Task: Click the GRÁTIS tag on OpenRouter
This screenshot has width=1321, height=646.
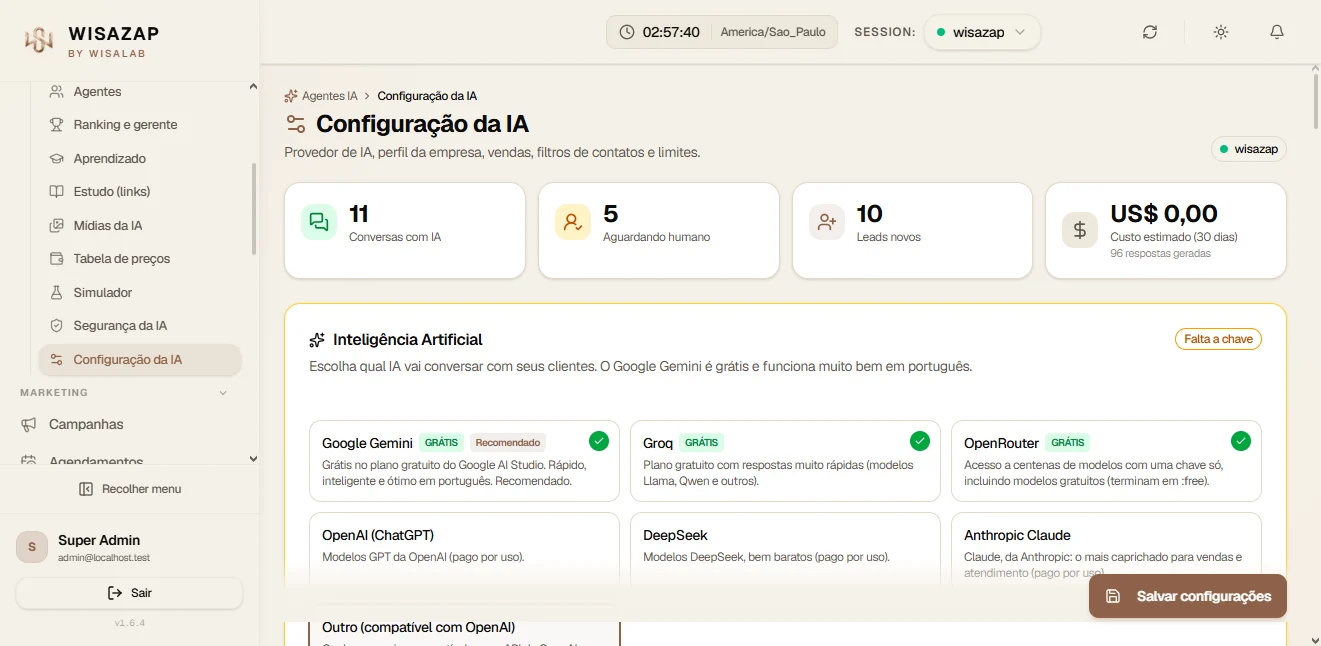Action: pos(1067,443)
